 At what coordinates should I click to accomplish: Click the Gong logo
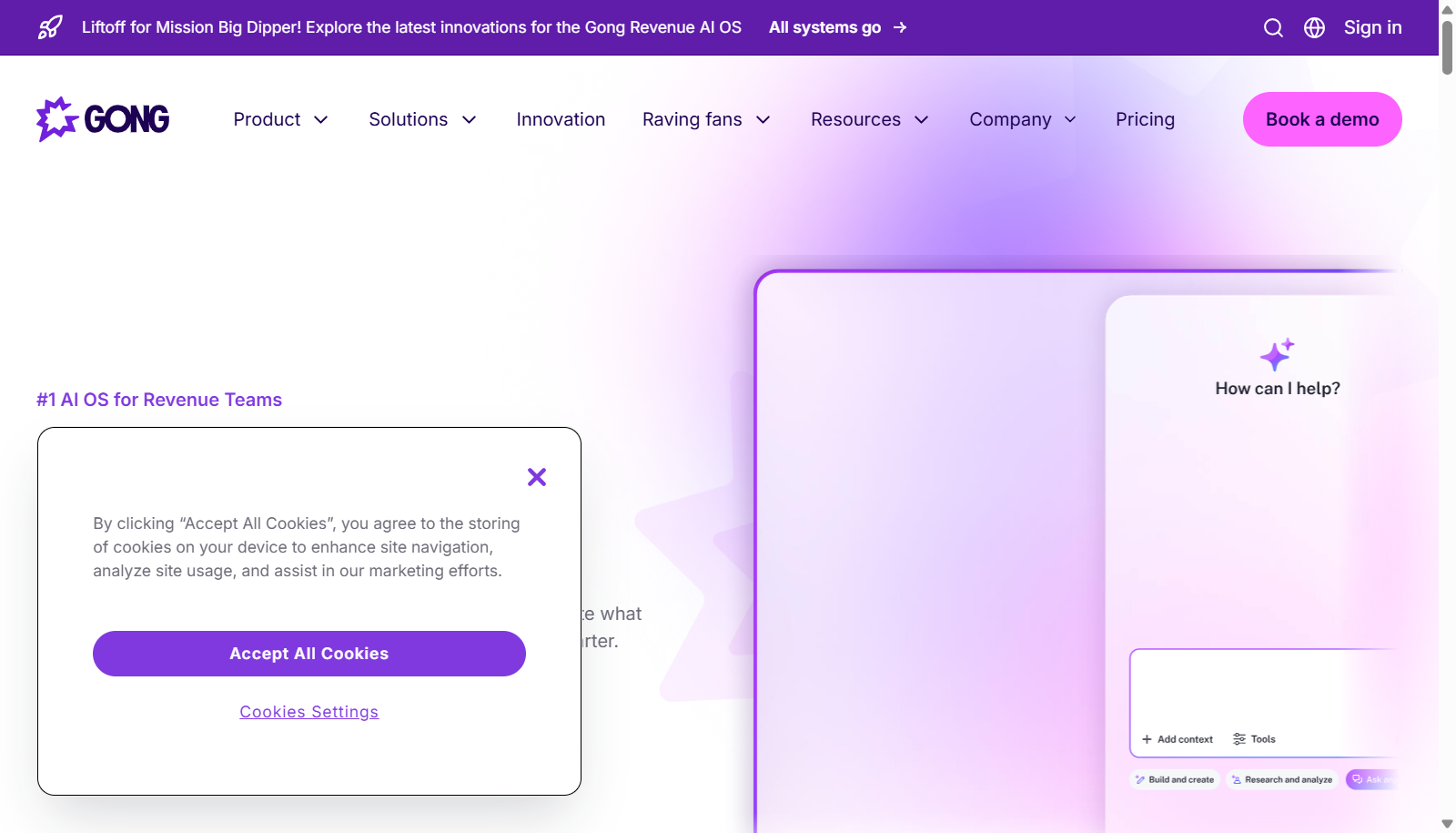tap(103, 119)
